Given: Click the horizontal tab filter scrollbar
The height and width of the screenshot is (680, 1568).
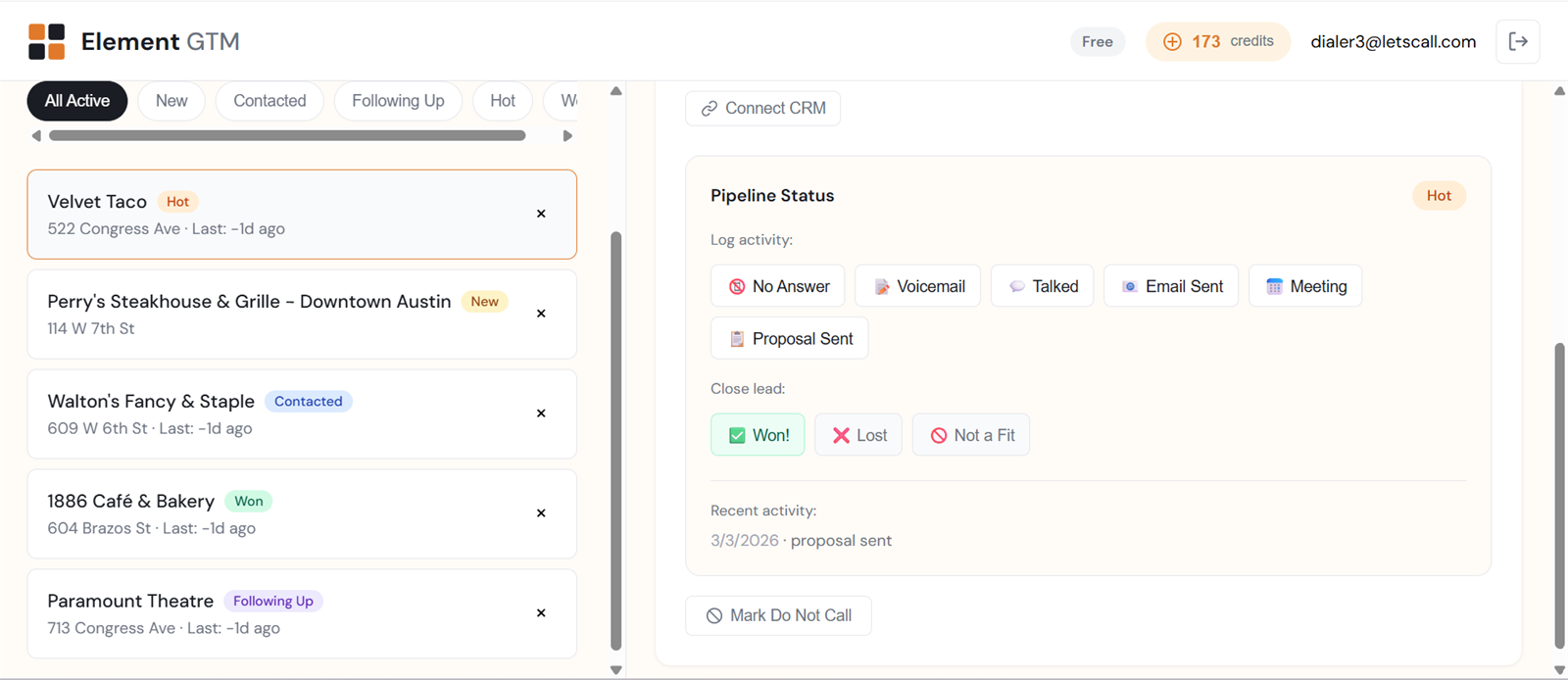Looking at the screenshot, I should click(x=287, y=136).
